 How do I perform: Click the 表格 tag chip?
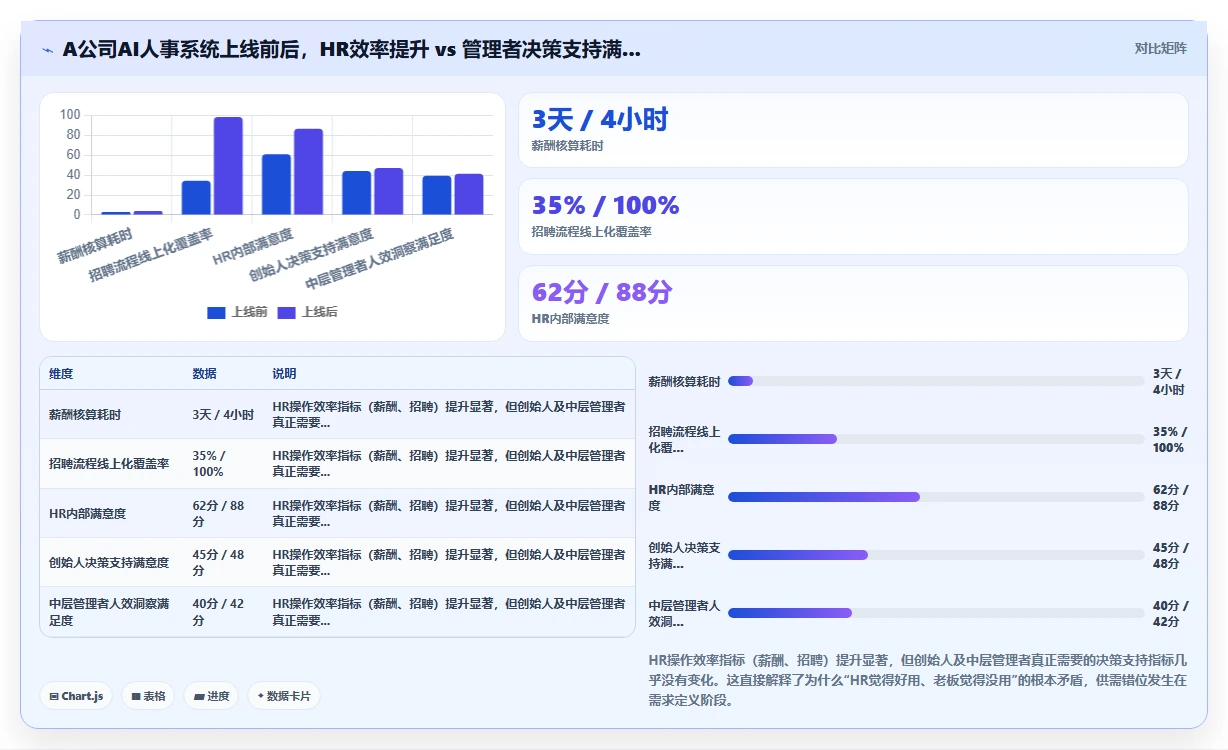148,696
